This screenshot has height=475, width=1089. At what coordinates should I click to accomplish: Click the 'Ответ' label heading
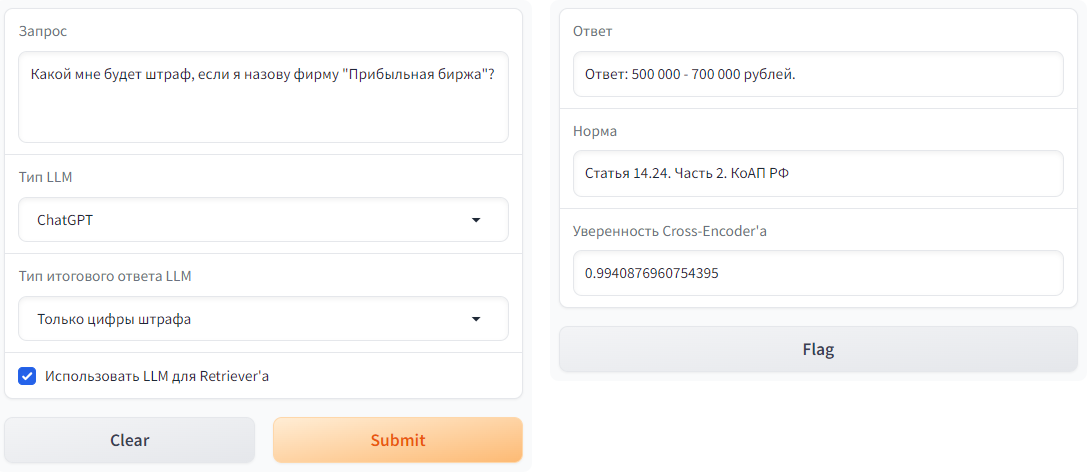coord(592,31)
